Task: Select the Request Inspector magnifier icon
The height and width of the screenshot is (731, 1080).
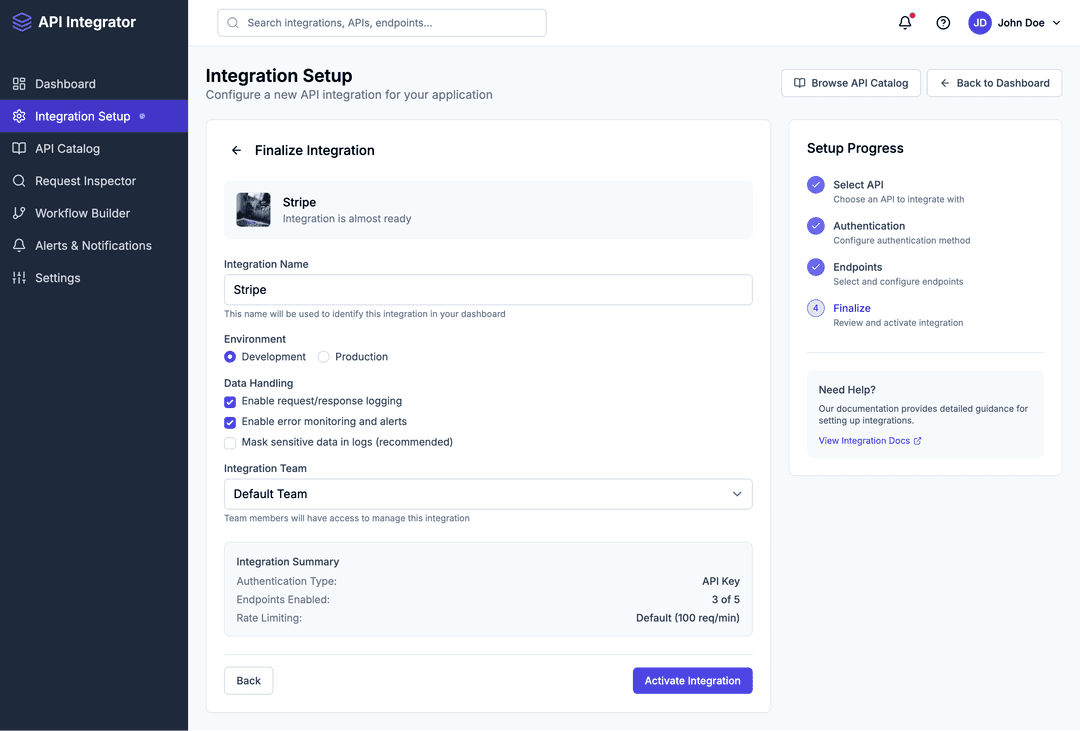Action: 18,181
